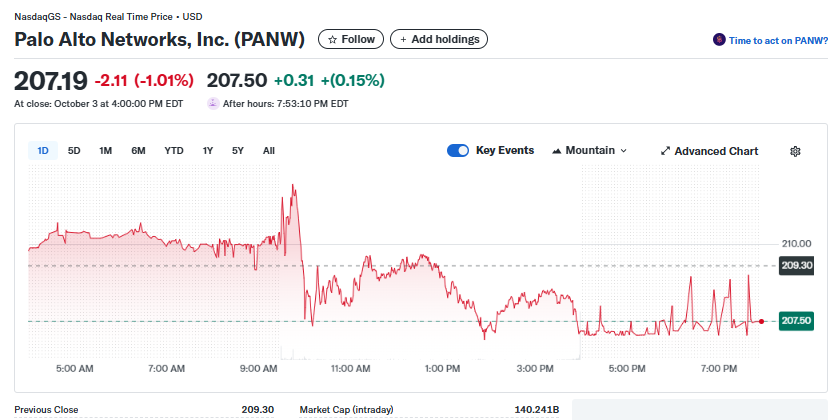
Task: Select the 1Y time range
Action: pos(208,151)
